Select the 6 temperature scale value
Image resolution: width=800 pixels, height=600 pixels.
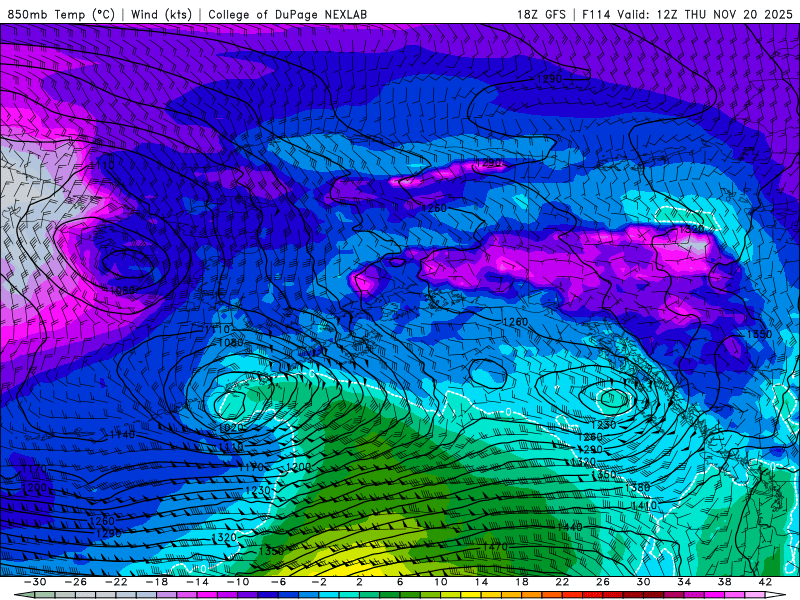[400, 582]
